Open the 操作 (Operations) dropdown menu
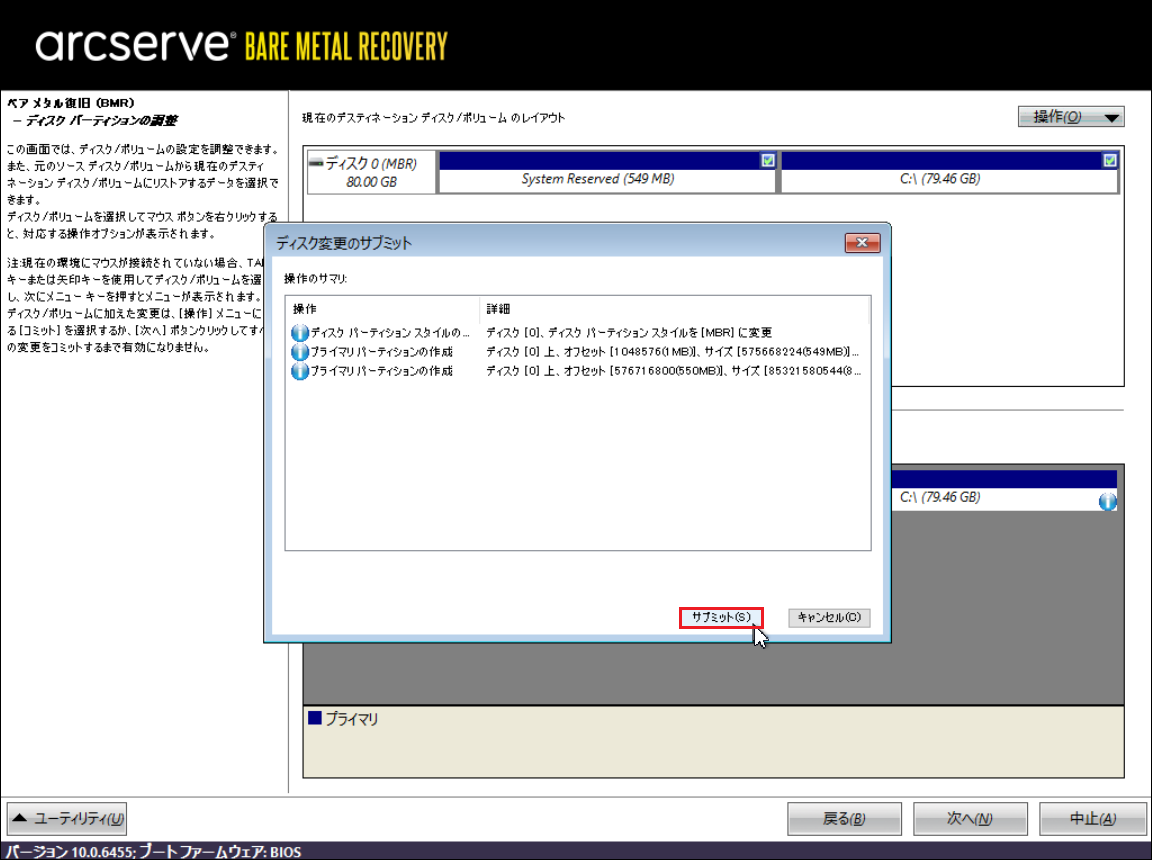1152x860 pixels. tap(1071, 117)
